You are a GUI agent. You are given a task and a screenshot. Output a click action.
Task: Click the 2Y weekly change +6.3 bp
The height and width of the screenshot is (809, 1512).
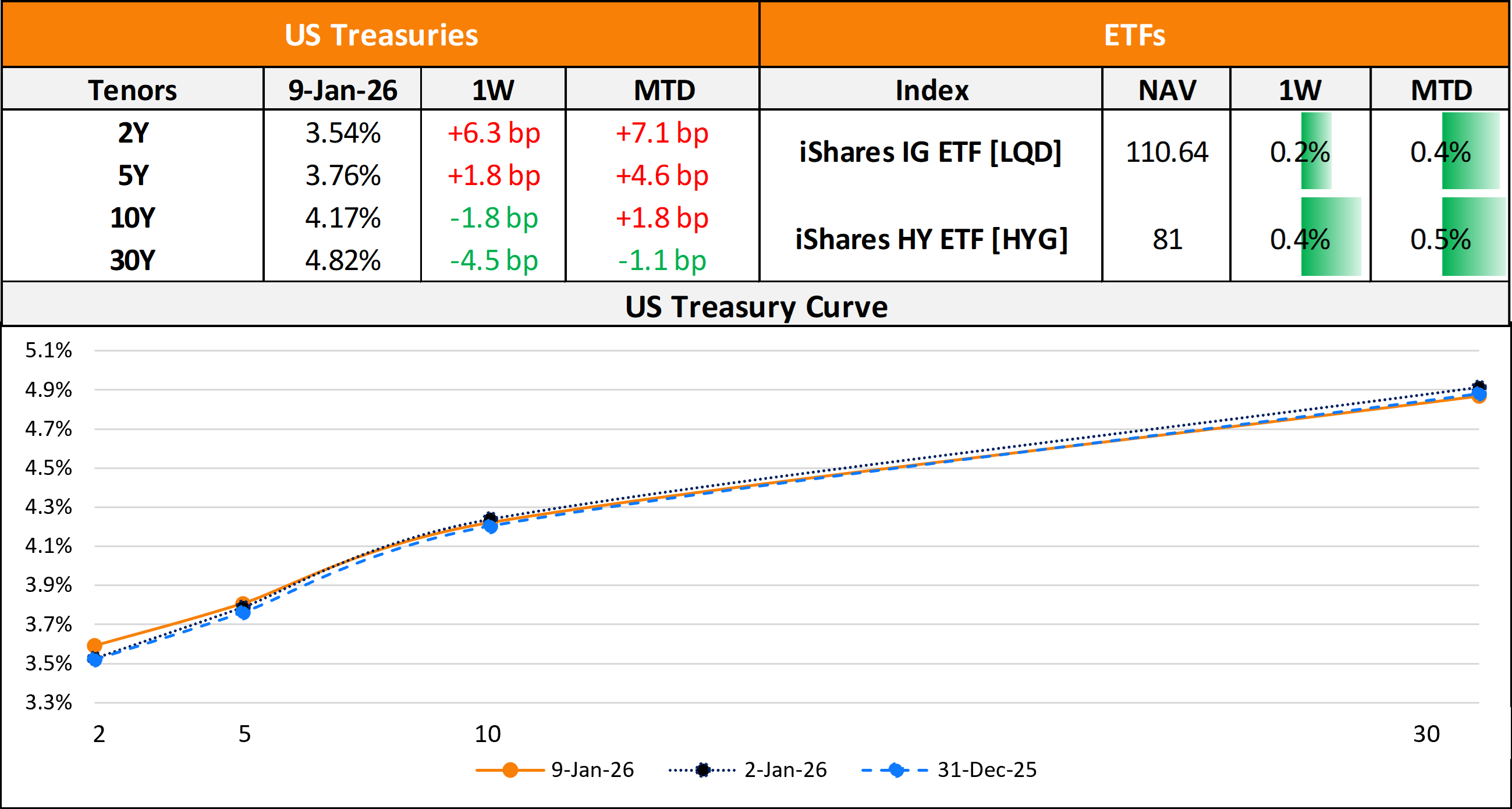click(x=493, y=133)
